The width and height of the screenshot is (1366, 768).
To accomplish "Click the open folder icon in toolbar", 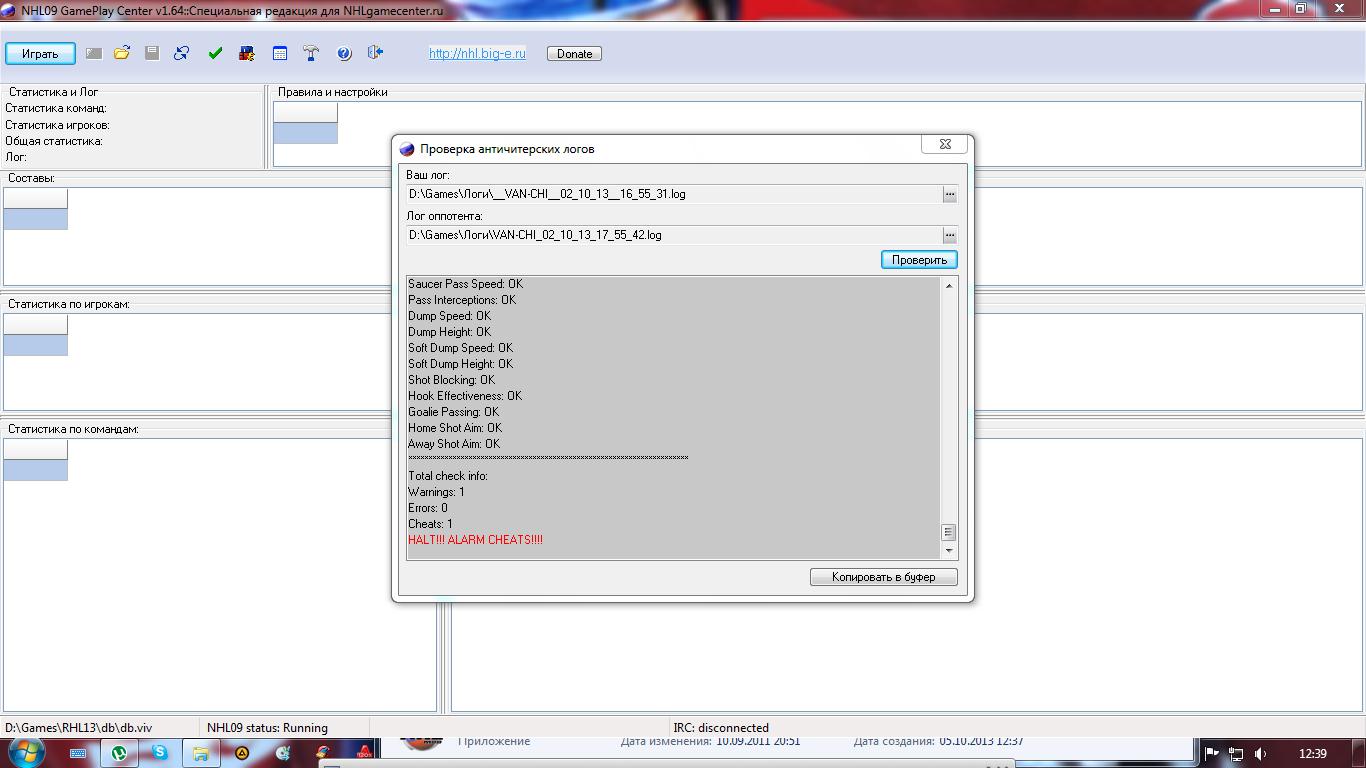I will tap(122, 53).
